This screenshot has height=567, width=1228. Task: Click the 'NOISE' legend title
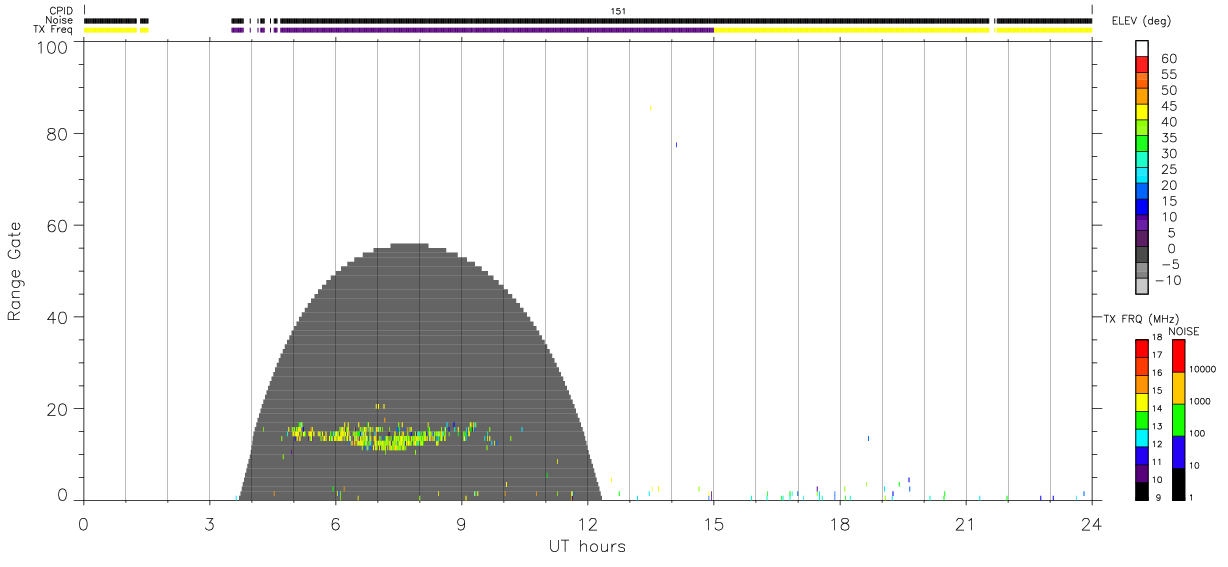(1183, 331)
